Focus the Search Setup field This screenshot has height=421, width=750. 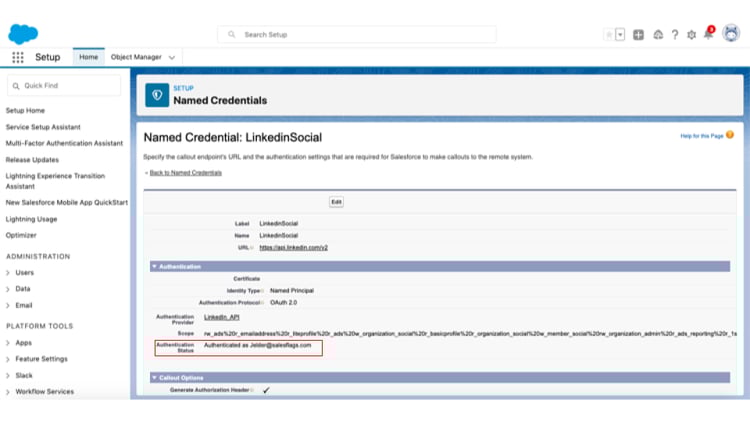pyautogui.click(x=357, y=34)
